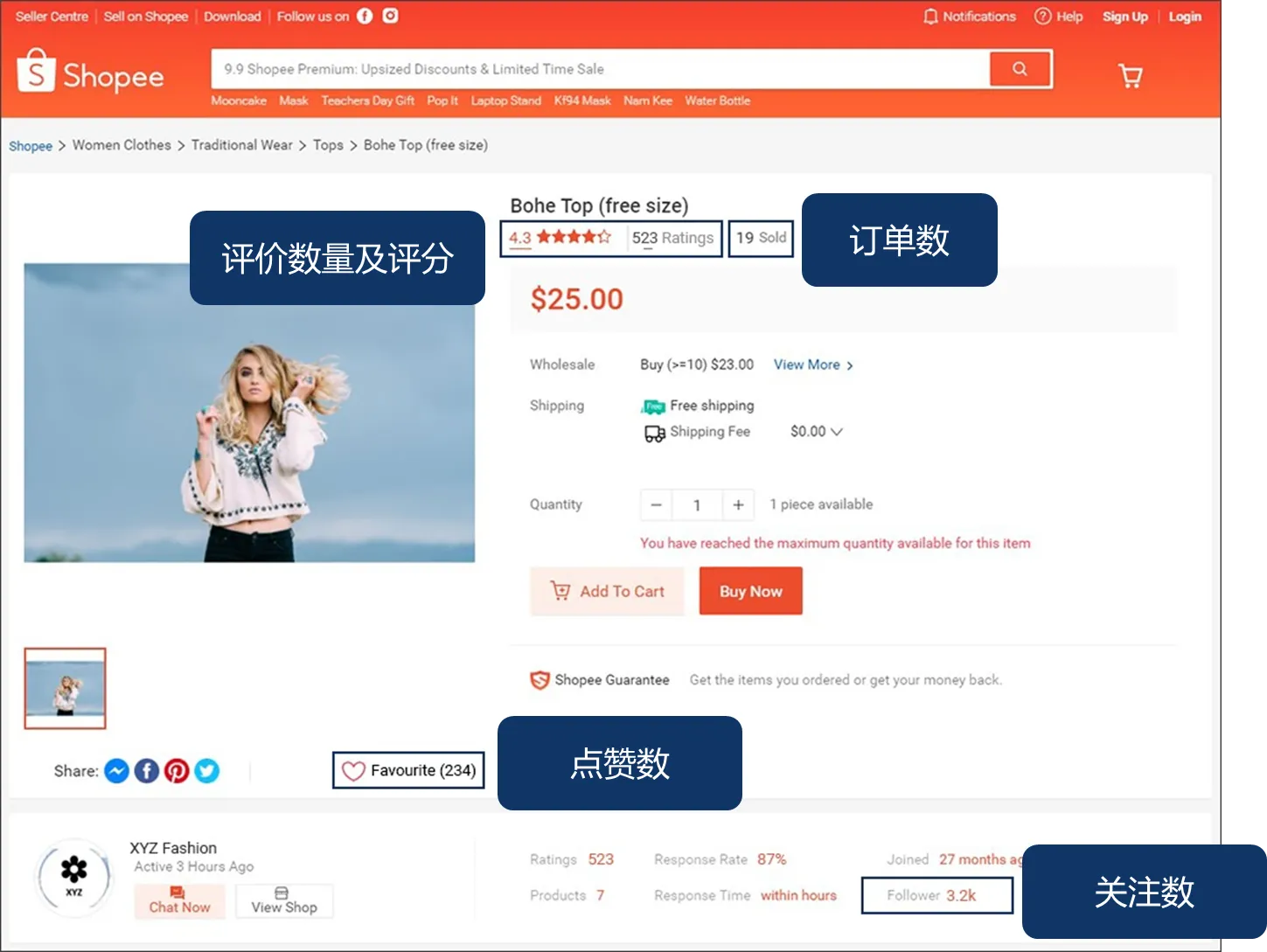Image resolution: width=1267 pixels, height=952 pixels.
Task: Increase quantity with the plus stepper
Action: coord(737,504)
